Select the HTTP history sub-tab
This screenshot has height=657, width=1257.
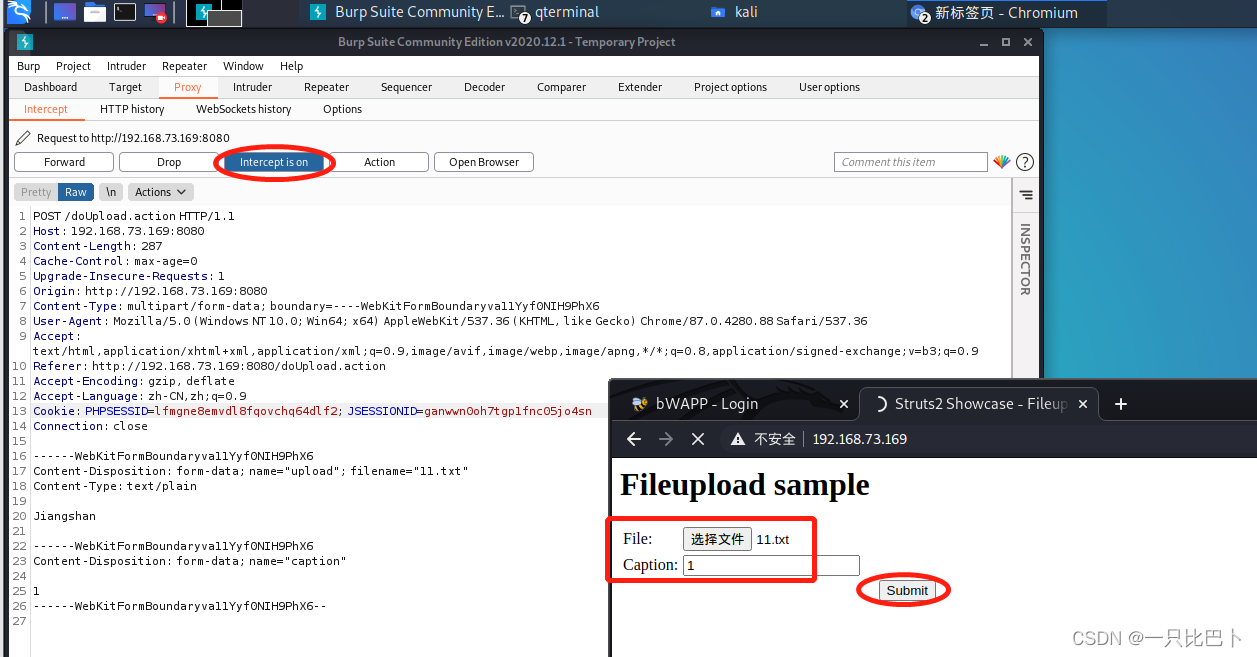[132, 109]
